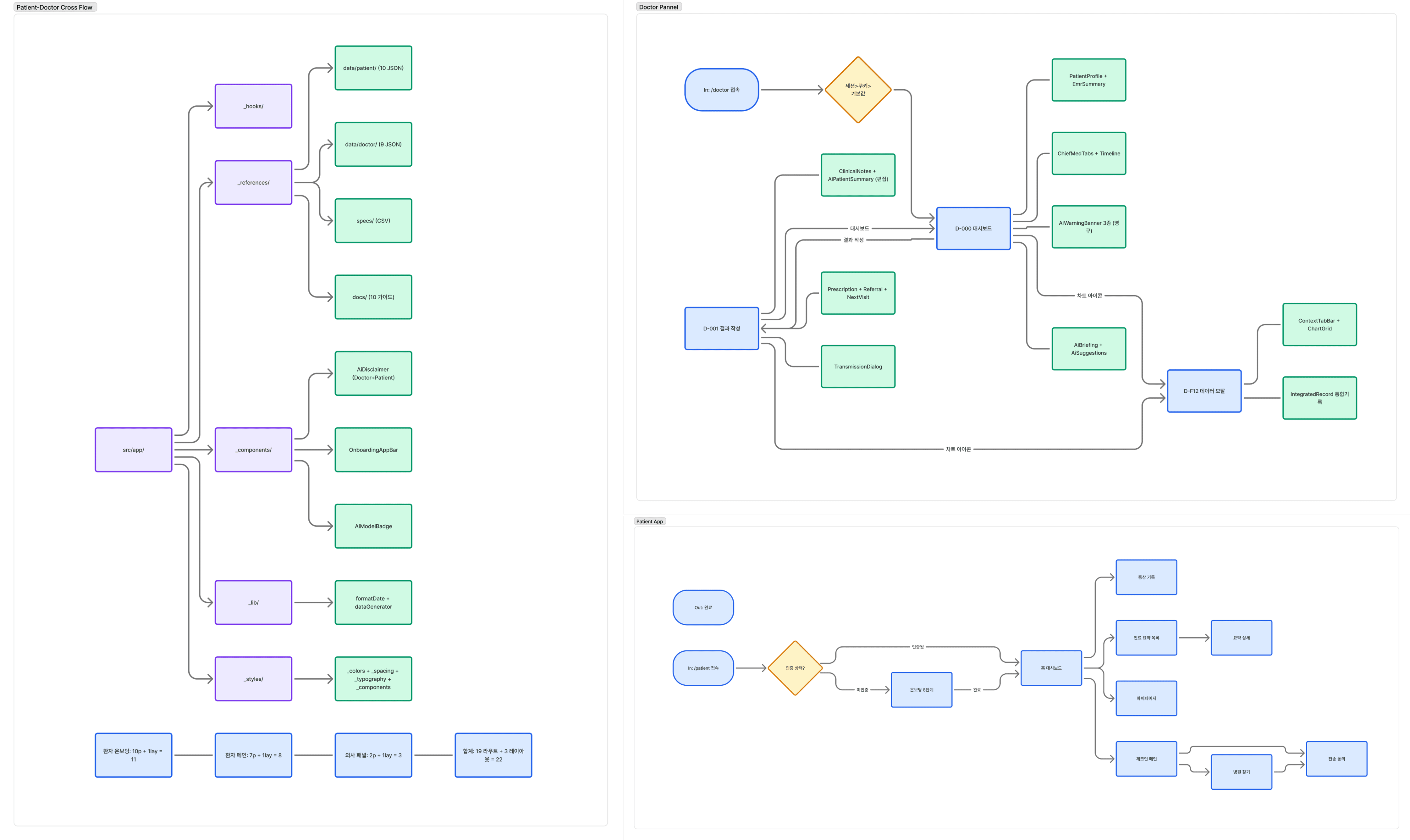Click the 합계: 19 라우트 summary box
This screenshot has width=1410, height=840.
point(493,755)
